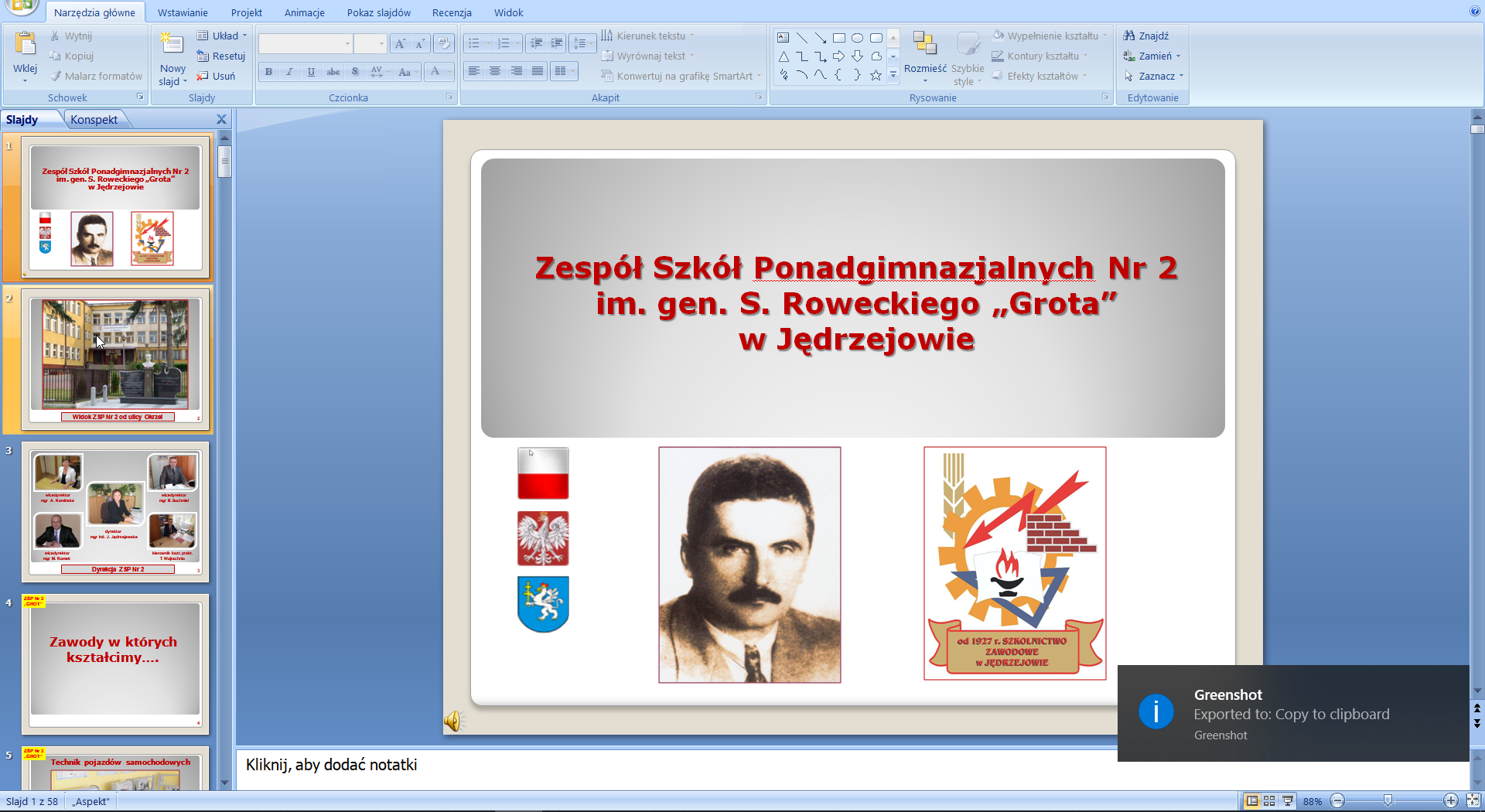Toggle underline formatting
Viewport: 1485px width, 812px height.
pos(311,72)
